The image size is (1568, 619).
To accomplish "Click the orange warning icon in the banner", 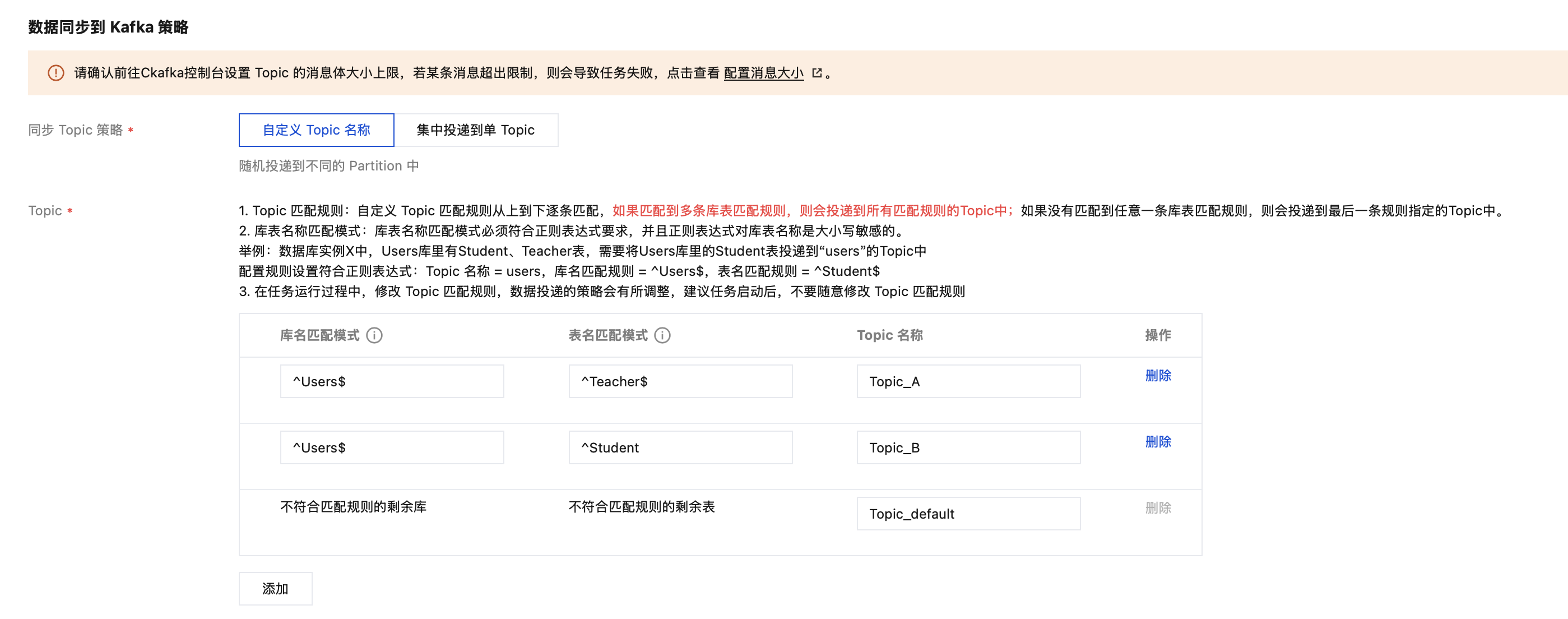I will click(x=56, y=73).
